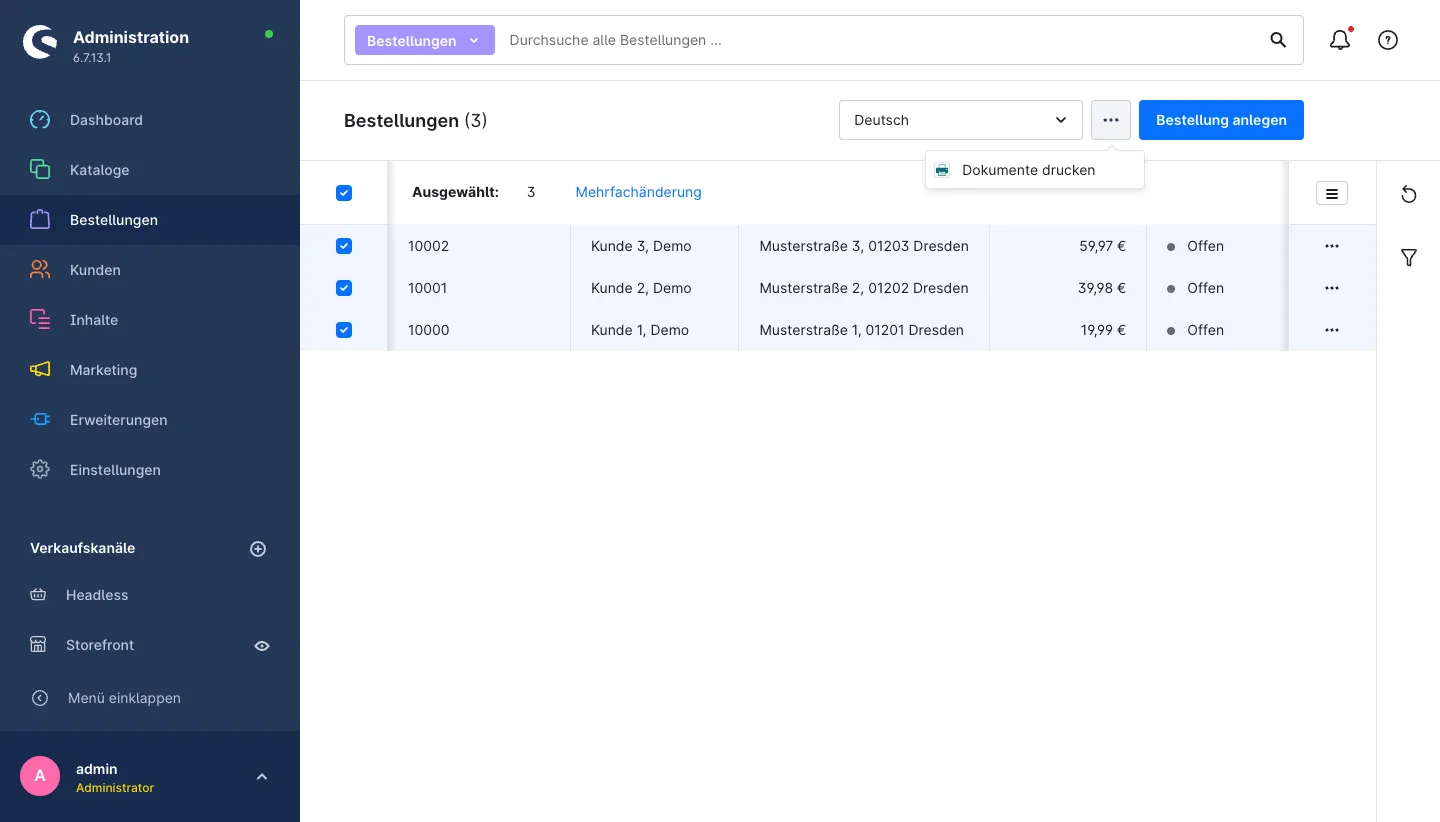This screenshot has height=822, width=1440.
Task: Open the Dashboard sidebar icon
Action: (40, 120)
